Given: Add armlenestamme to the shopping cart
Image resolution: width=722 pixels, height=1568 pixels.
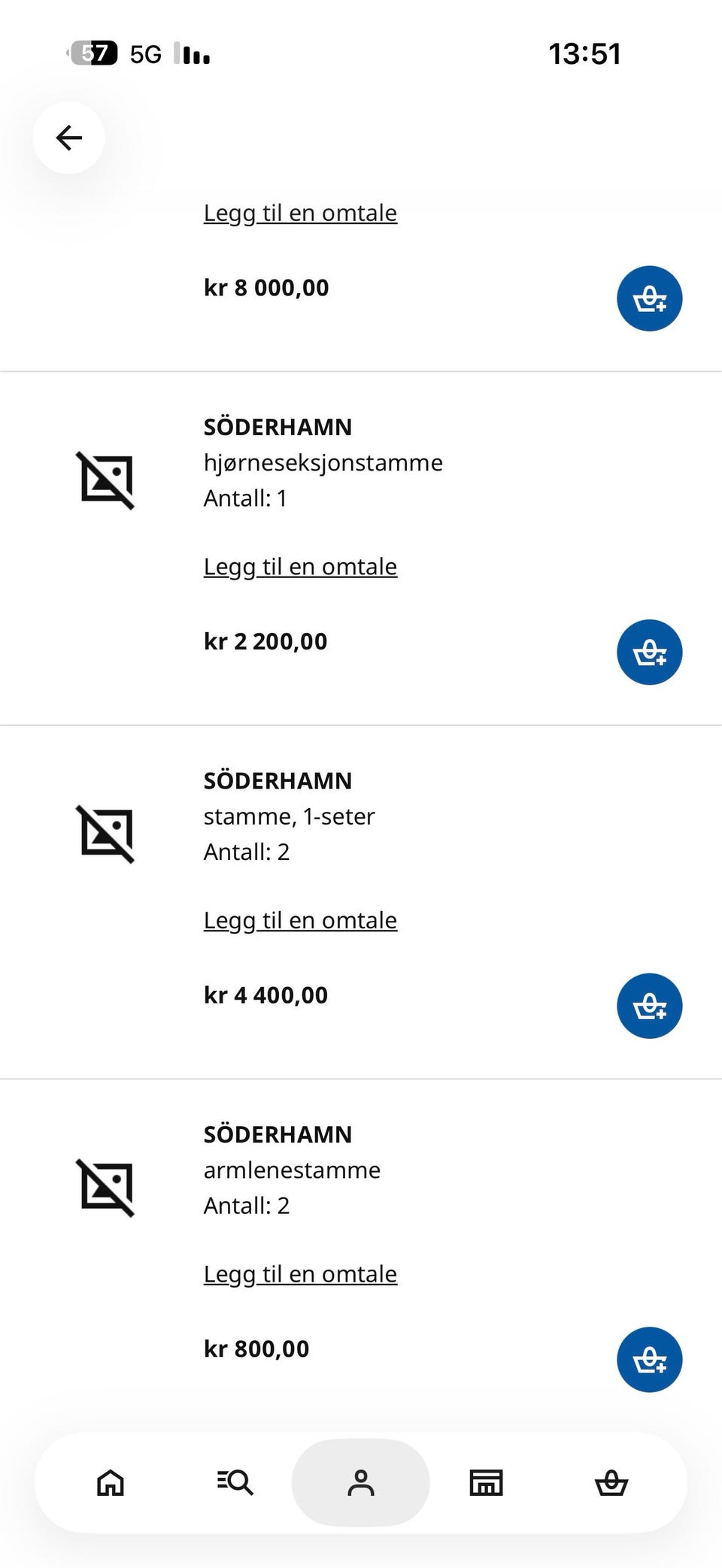Looking at the screenshot, I should [x=649, y=1359].
